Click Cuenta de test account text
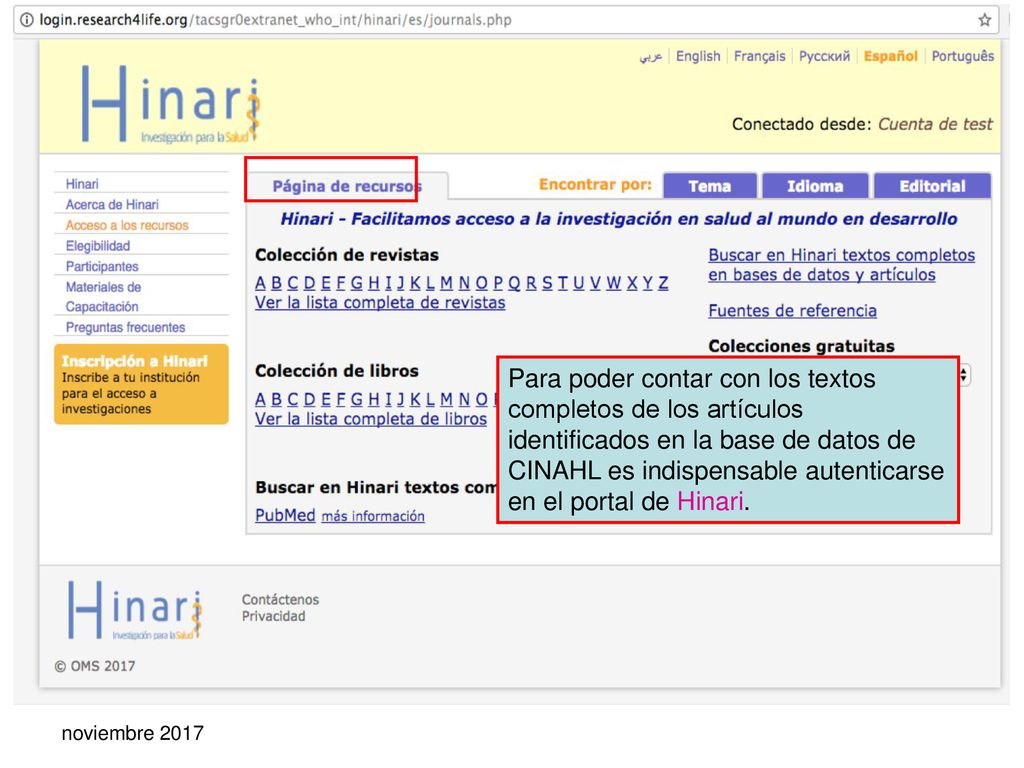 pos(935,124)
